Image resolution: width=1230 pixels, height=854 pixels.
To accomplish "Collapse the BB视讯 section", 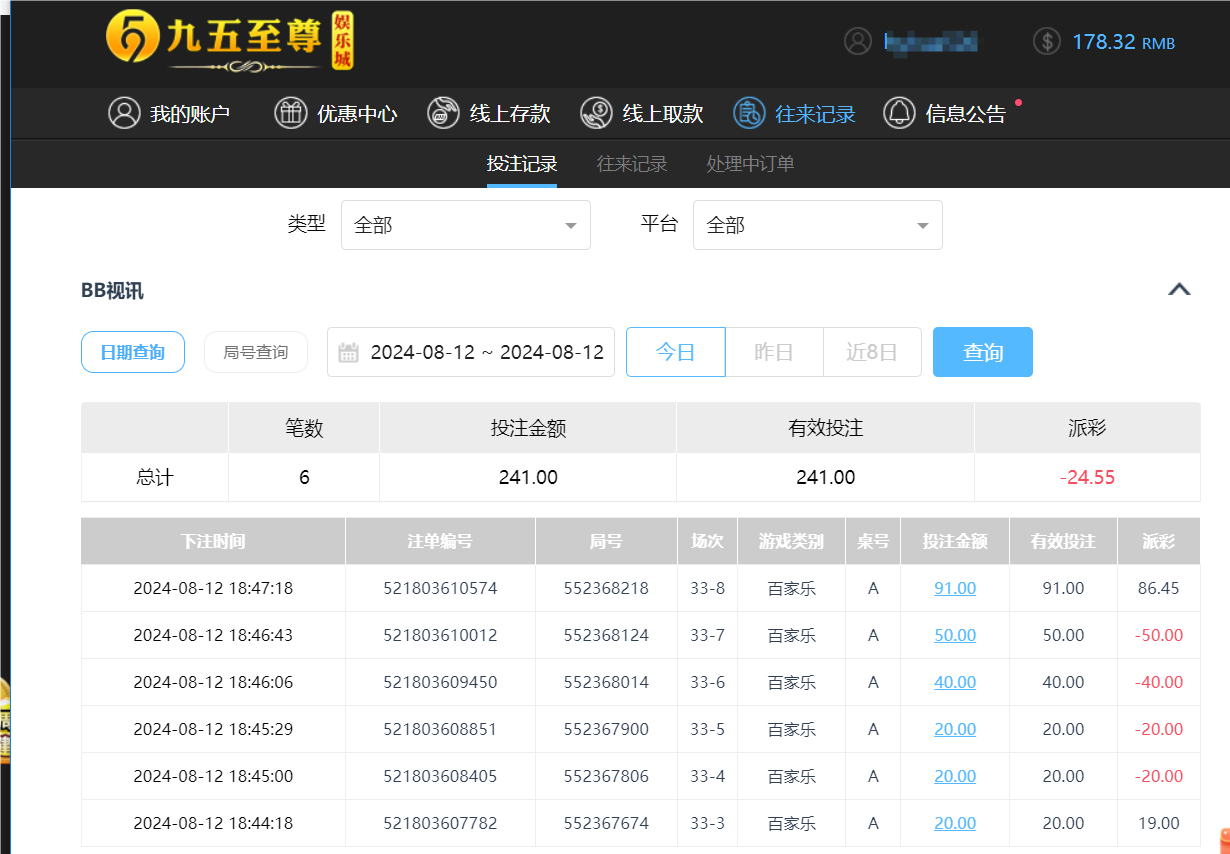I will click(1180, 289).
